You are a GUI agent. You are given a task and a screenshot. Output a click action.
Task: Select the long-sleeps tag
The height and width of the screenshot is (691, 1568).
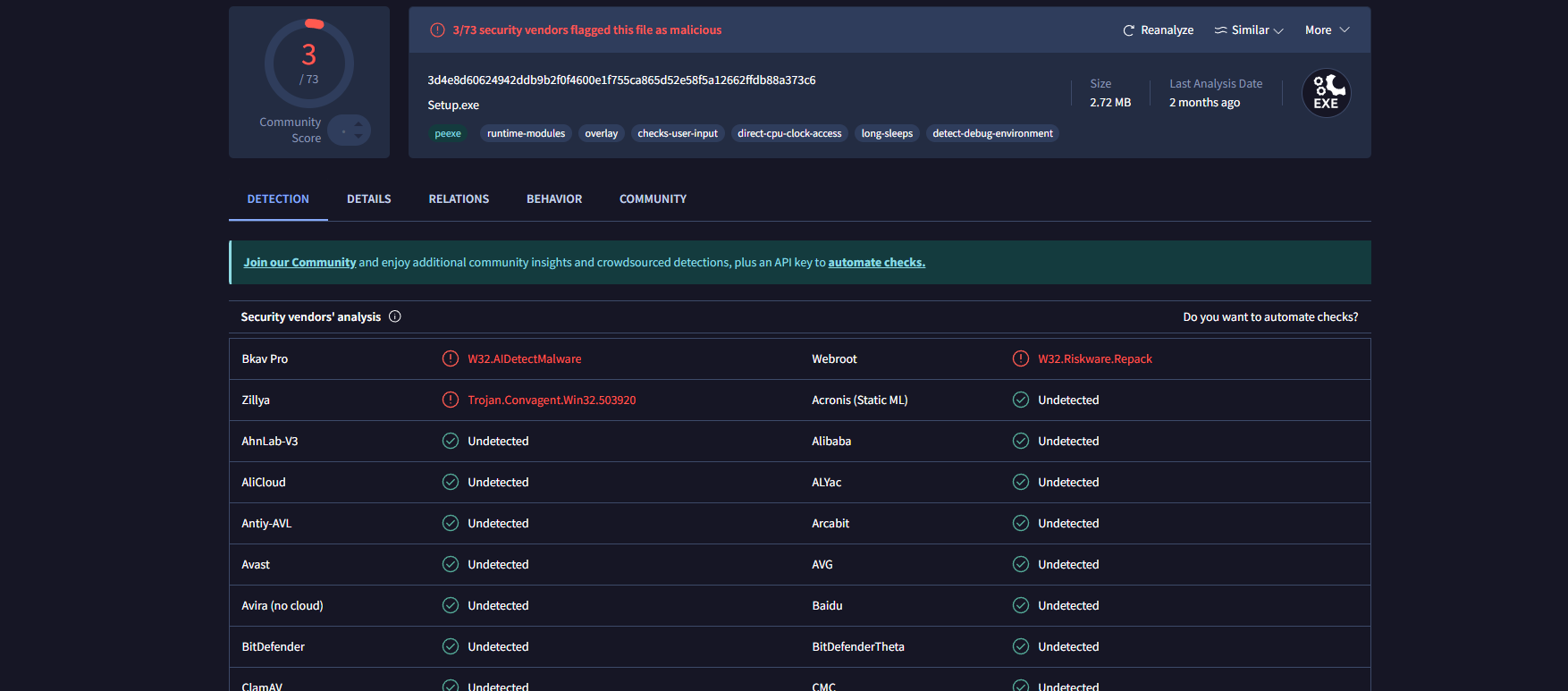pyautogui.click(x=887, y=134)
